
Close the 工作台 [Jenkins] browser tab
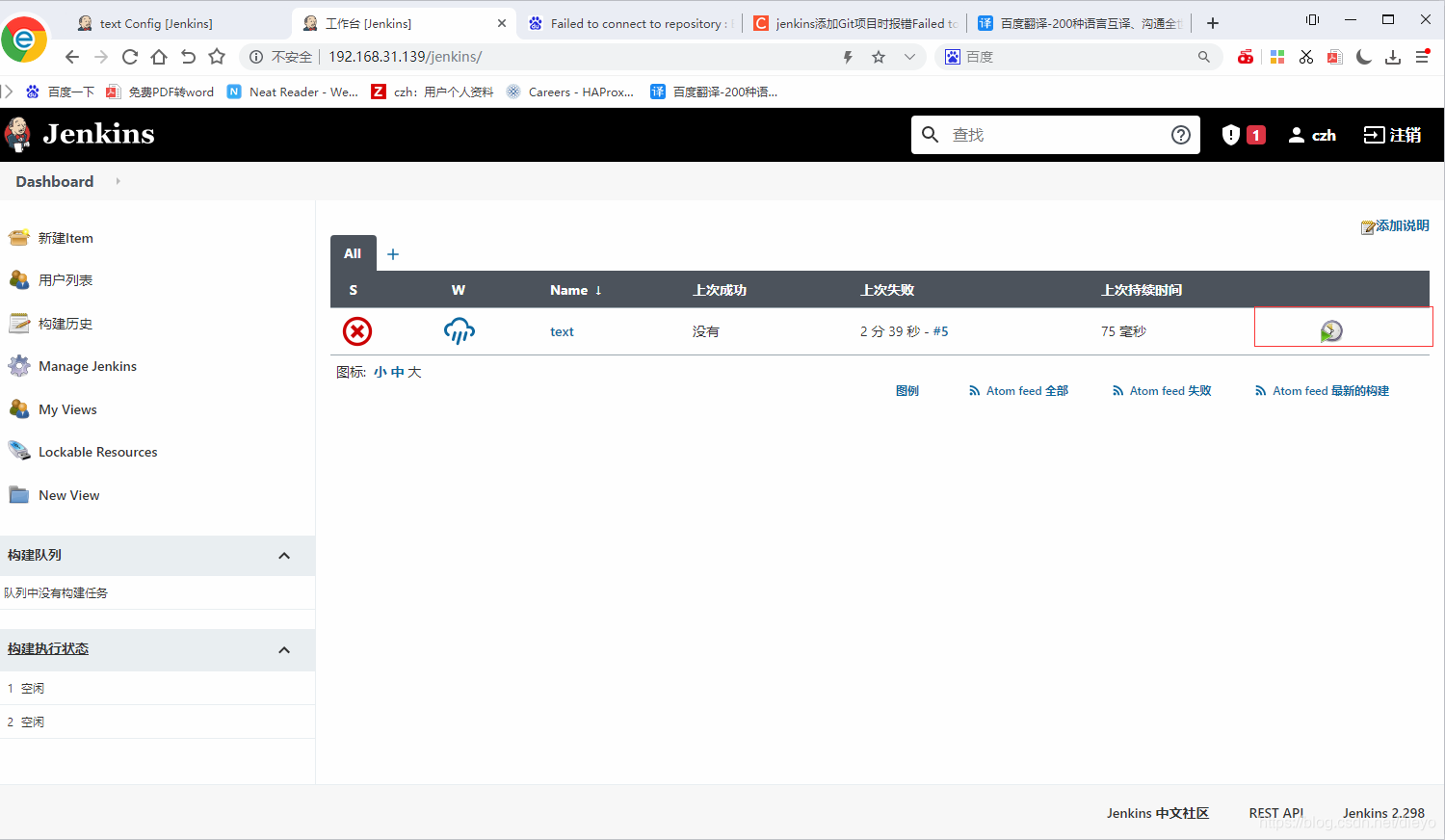pyautogui.click(x=502, y=23)
